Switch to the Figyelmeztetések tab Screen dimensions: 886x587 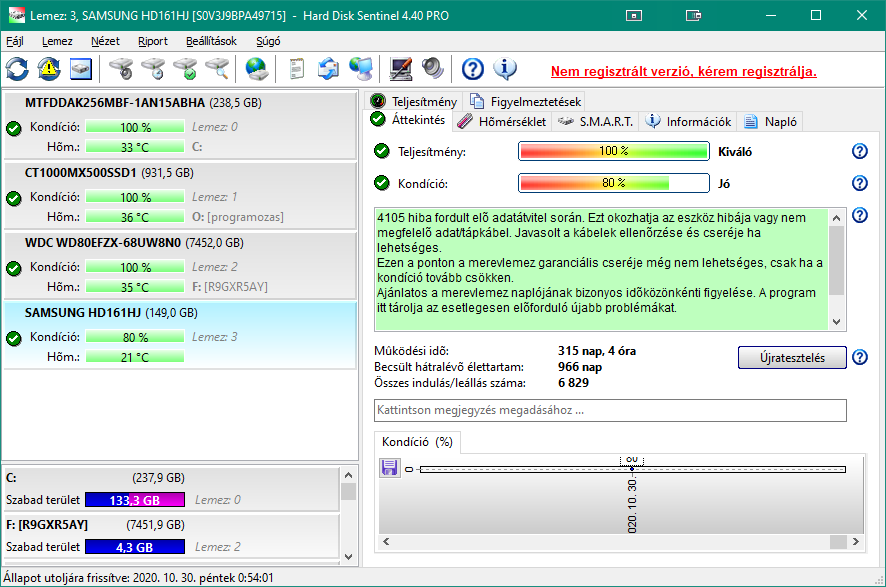pos(525,102)
